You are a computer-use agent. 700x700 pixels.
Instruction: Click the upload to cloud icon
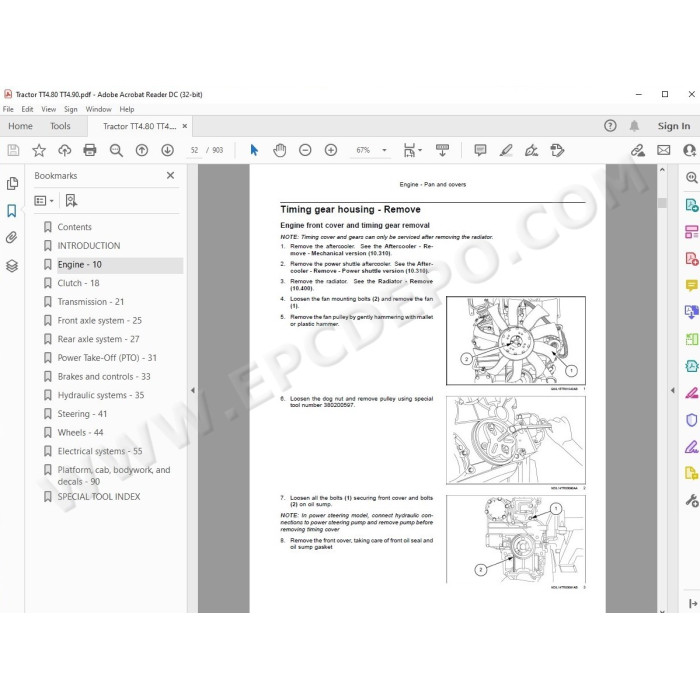65,150
